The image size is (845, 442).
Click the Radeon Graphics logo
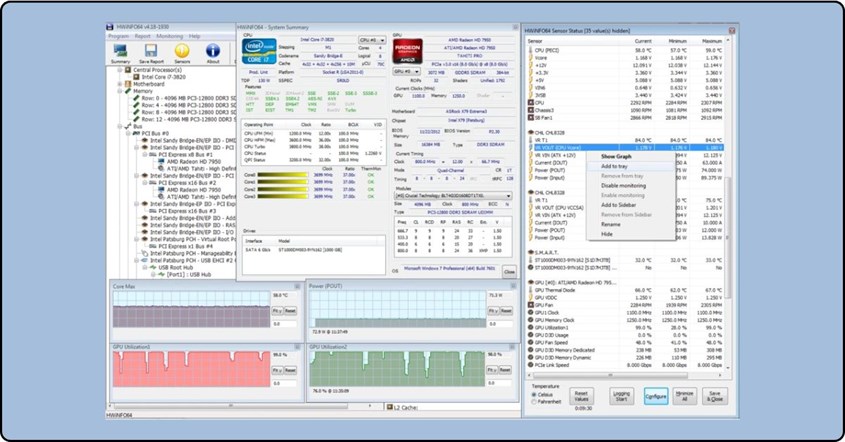[407, 51]
